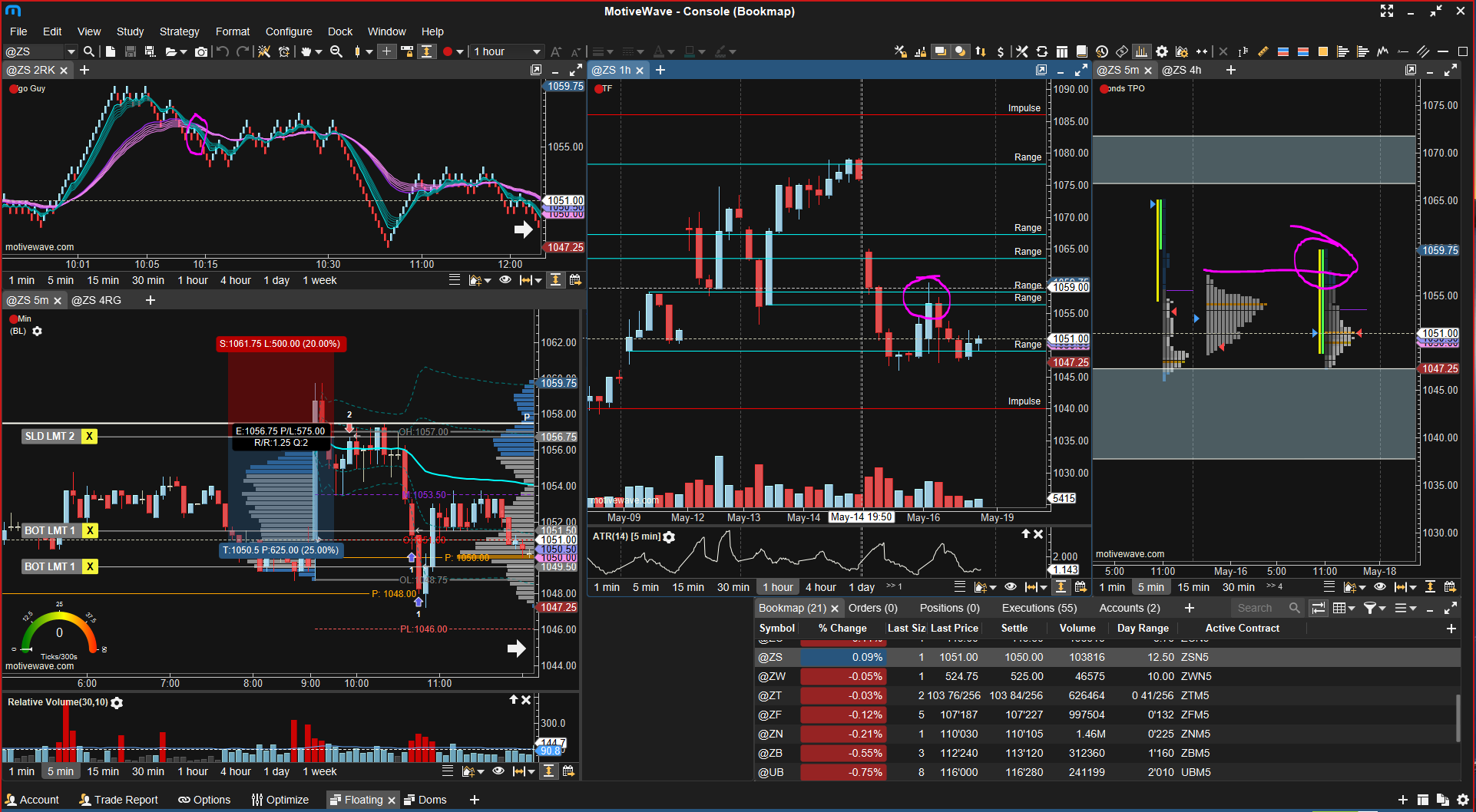This screenshot has width=1476, height=812.
Task: Switch to the @ZS 4h chart tab
Action: pyautogui.click(x=1181, y=70)
